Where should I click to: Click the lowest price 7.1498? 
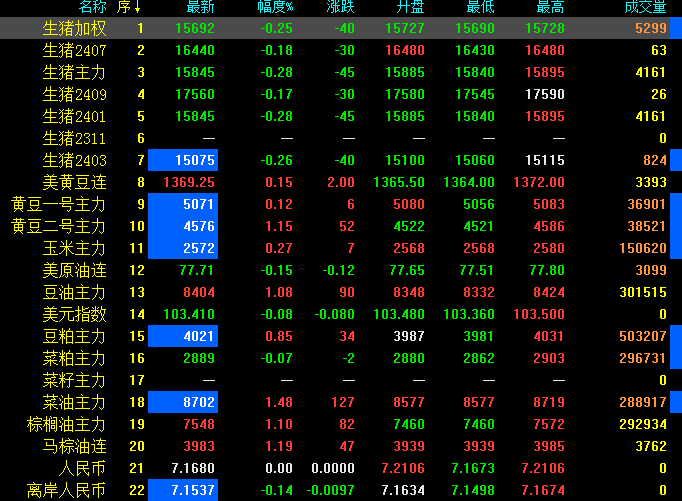point(473,490)
